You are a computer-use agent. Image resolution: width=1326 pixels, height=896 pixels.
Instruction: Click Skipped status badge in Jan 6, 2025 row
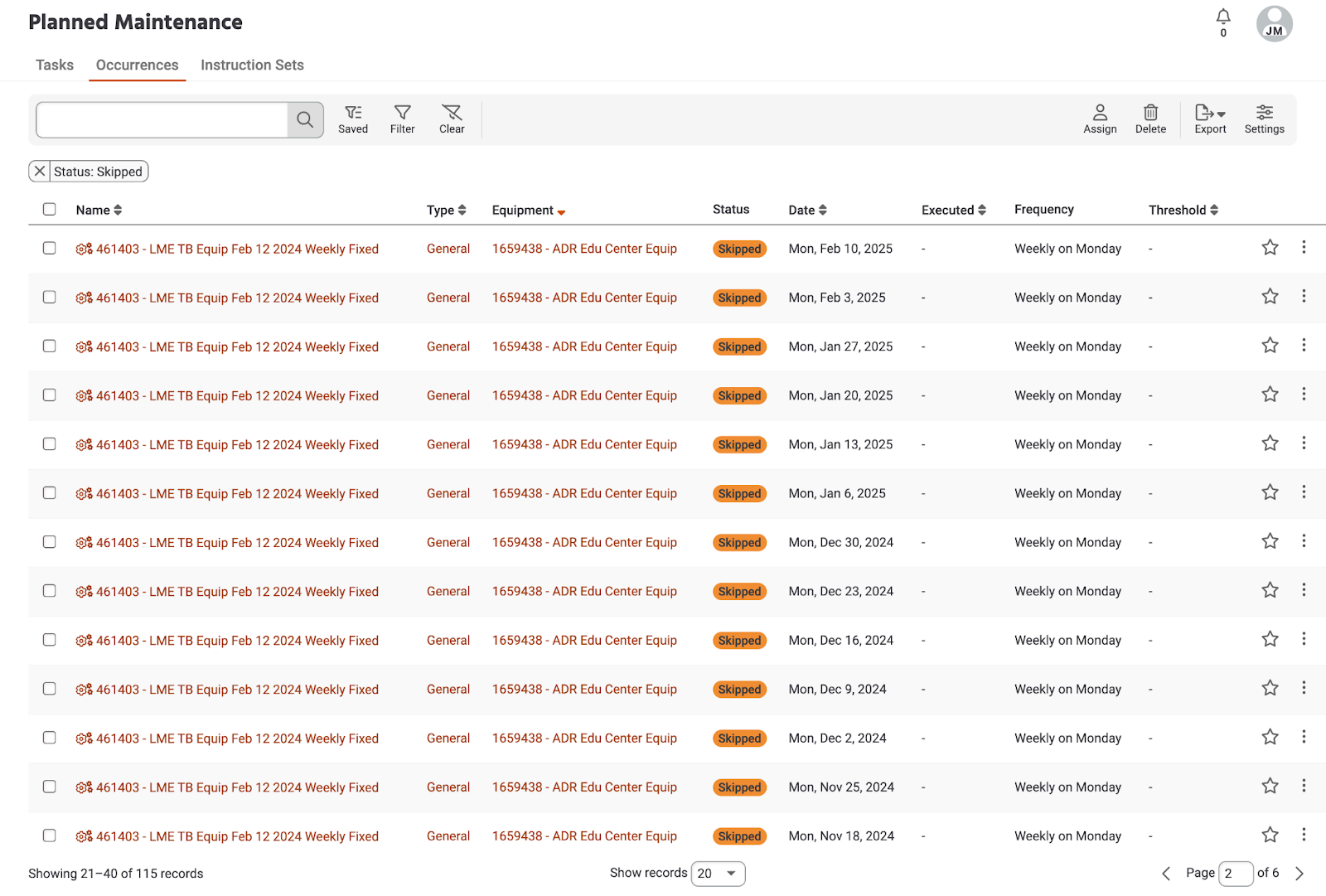pyautogui.click(x=739, y=493)
